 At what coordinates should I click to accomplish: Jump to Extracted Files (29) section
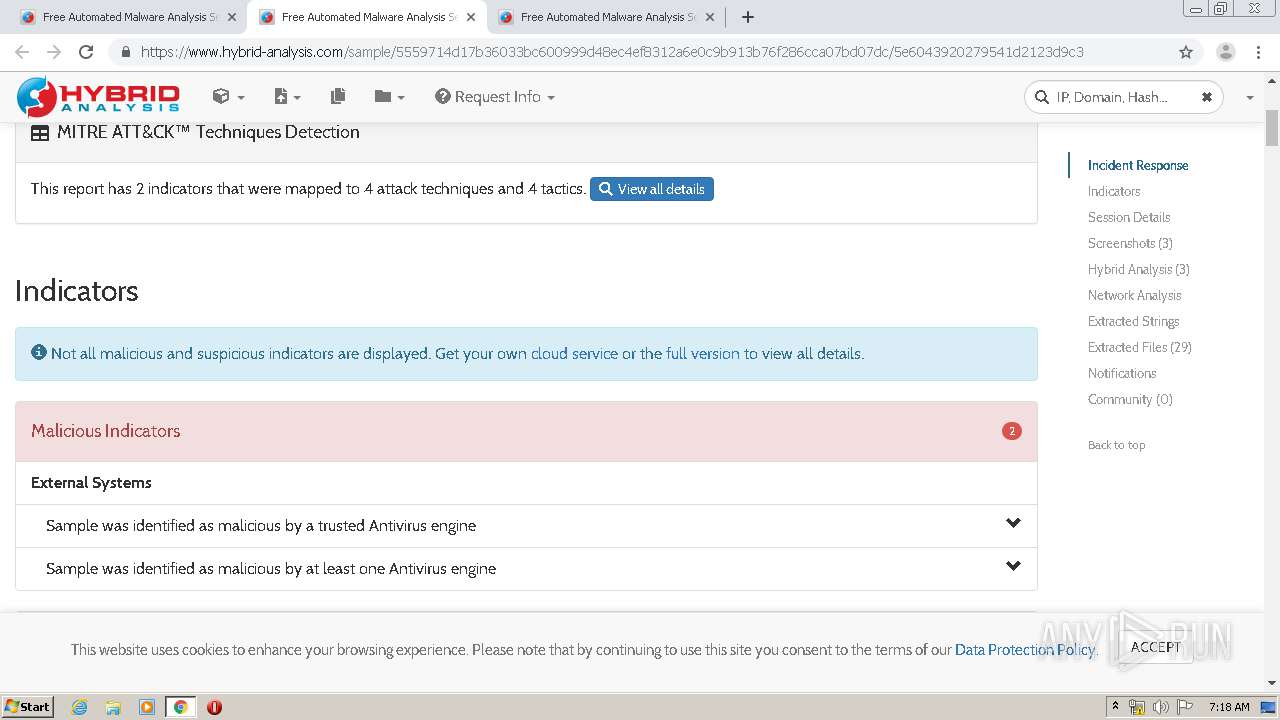pos(1139,347)
